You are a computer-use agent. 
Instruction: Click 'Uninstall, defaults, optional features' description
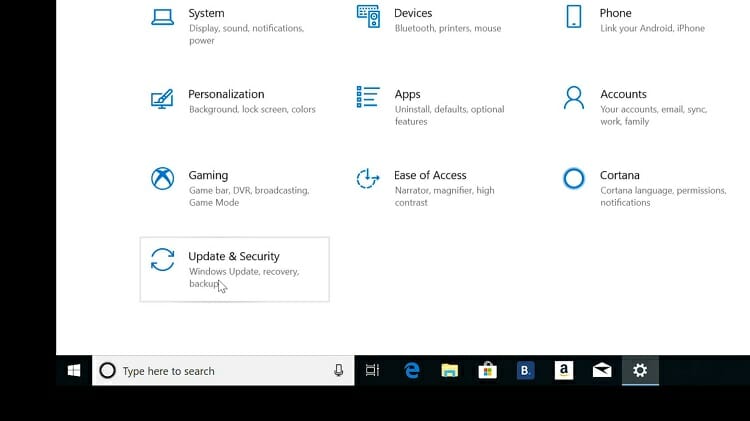(x=450, y=115)
